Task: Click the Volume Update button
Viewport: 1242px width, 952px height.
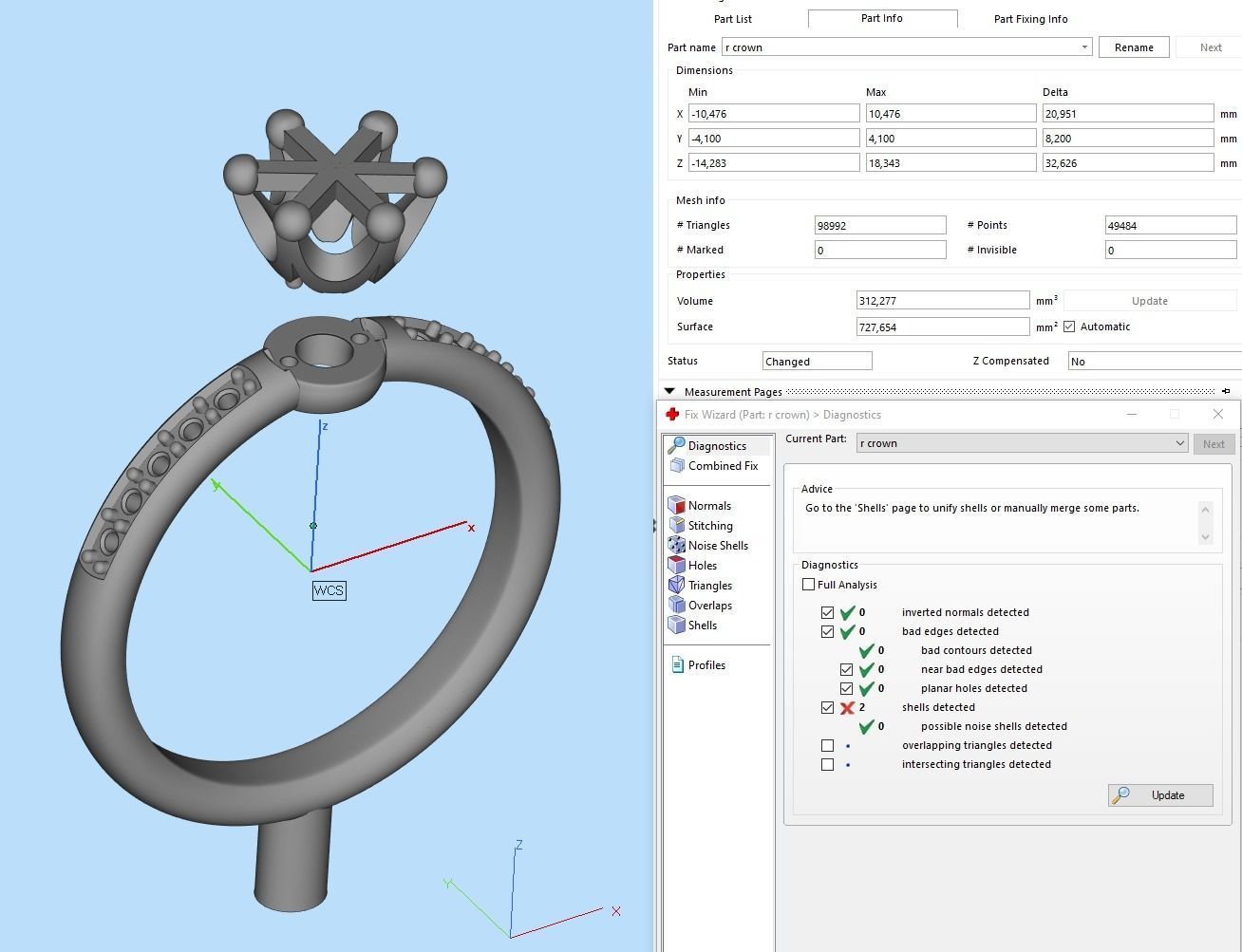Action: click(1150, 301)
